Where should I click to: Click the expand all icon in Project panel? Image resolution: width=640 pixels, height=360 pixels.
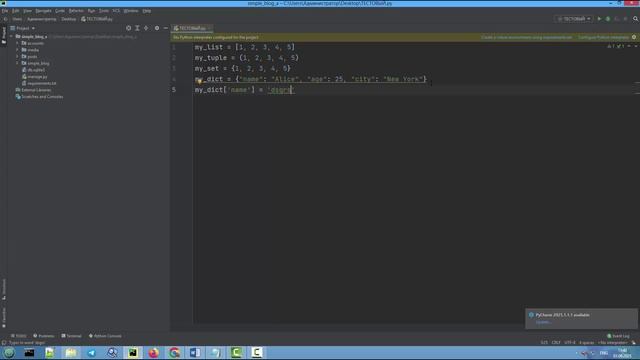pyautogui.click(x=137, y=28)
